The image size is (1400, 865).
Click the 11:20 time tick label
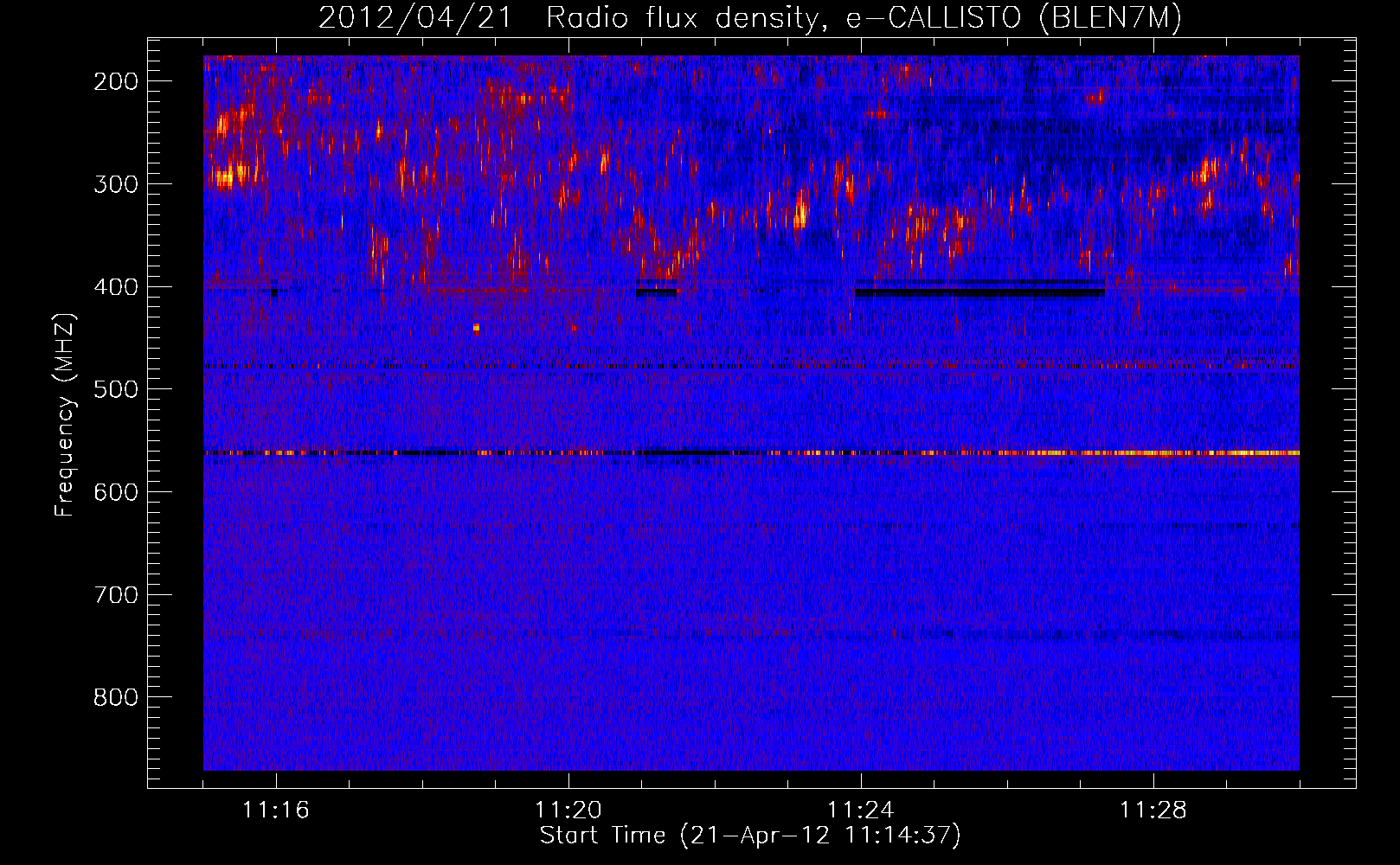coord(568,811)
